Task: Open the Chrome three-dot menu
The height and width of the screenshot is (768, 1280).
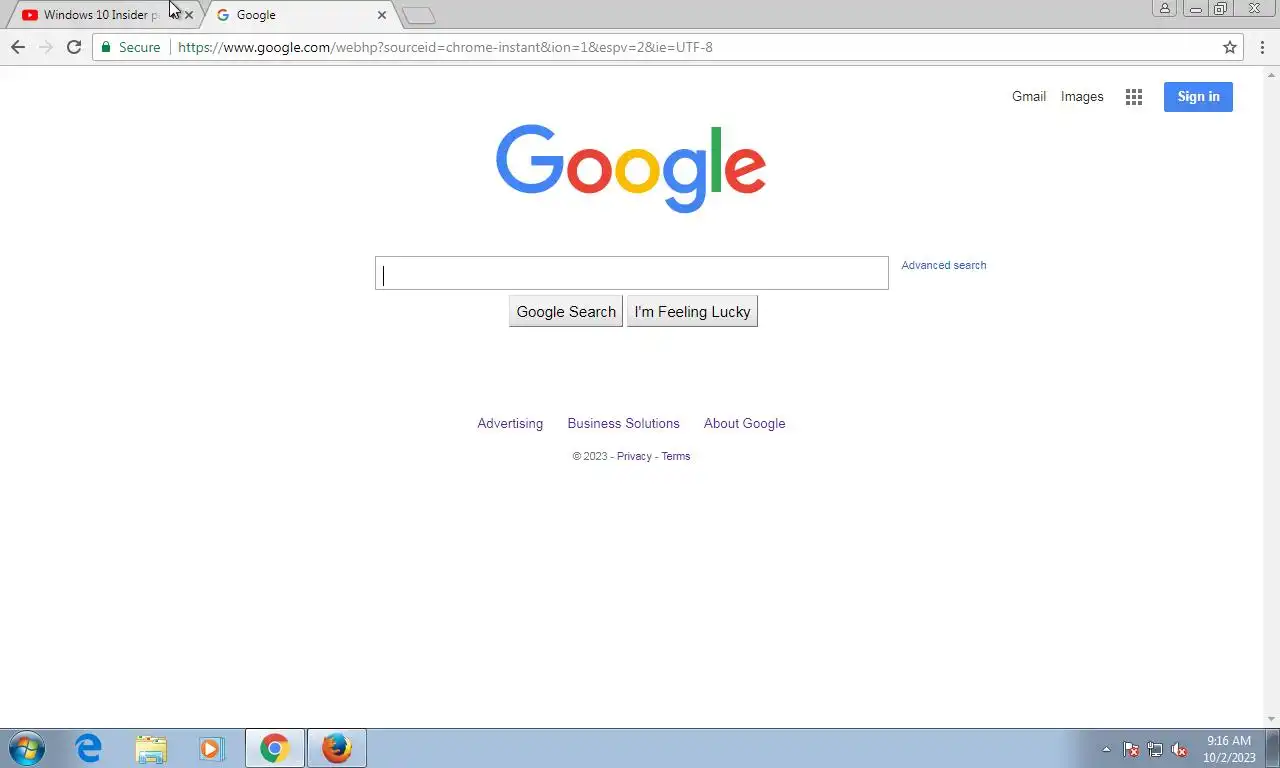Action: (1262, 47)
